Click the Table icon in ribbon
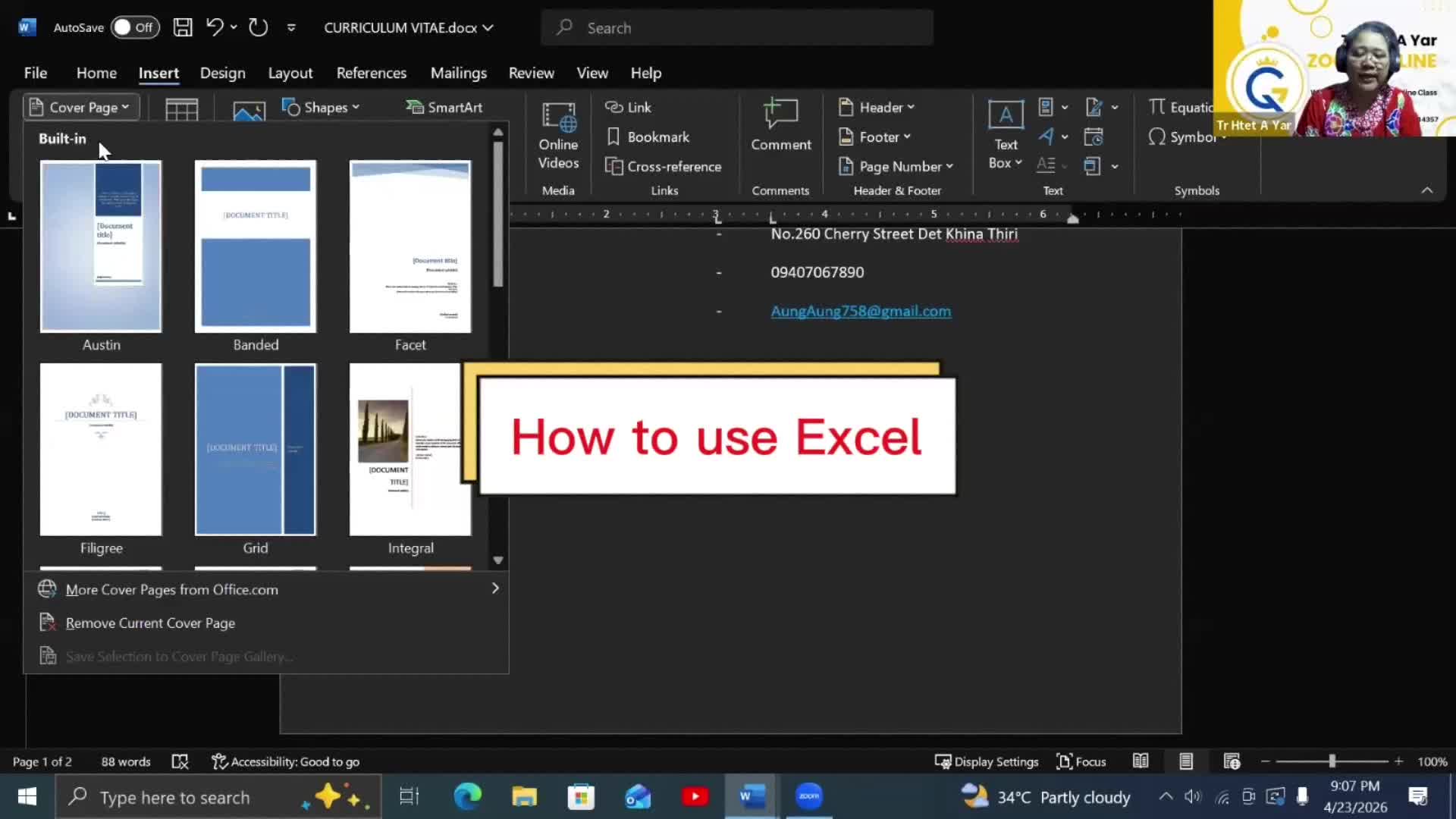This screenshot has width=1456, height=819. (182, 109)
